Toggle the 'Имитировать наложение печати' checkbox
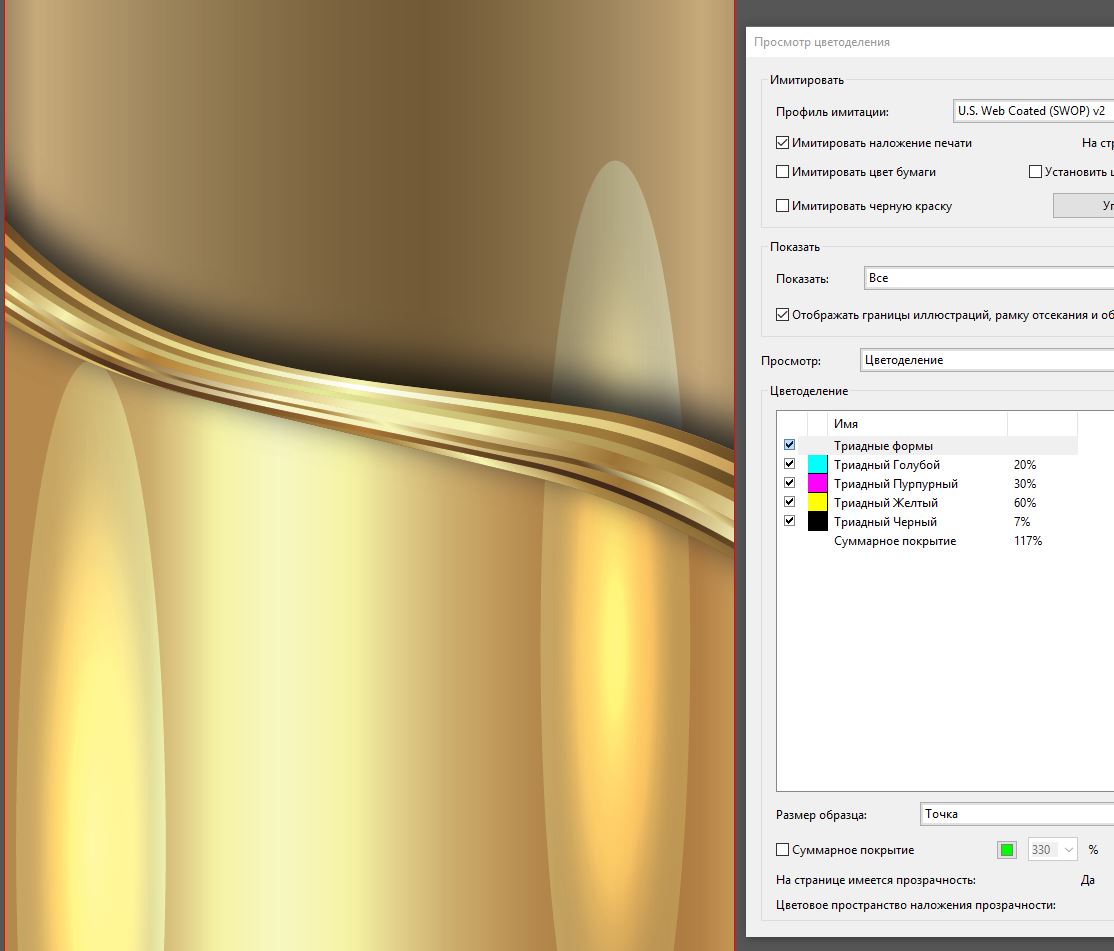 (782, 143)
